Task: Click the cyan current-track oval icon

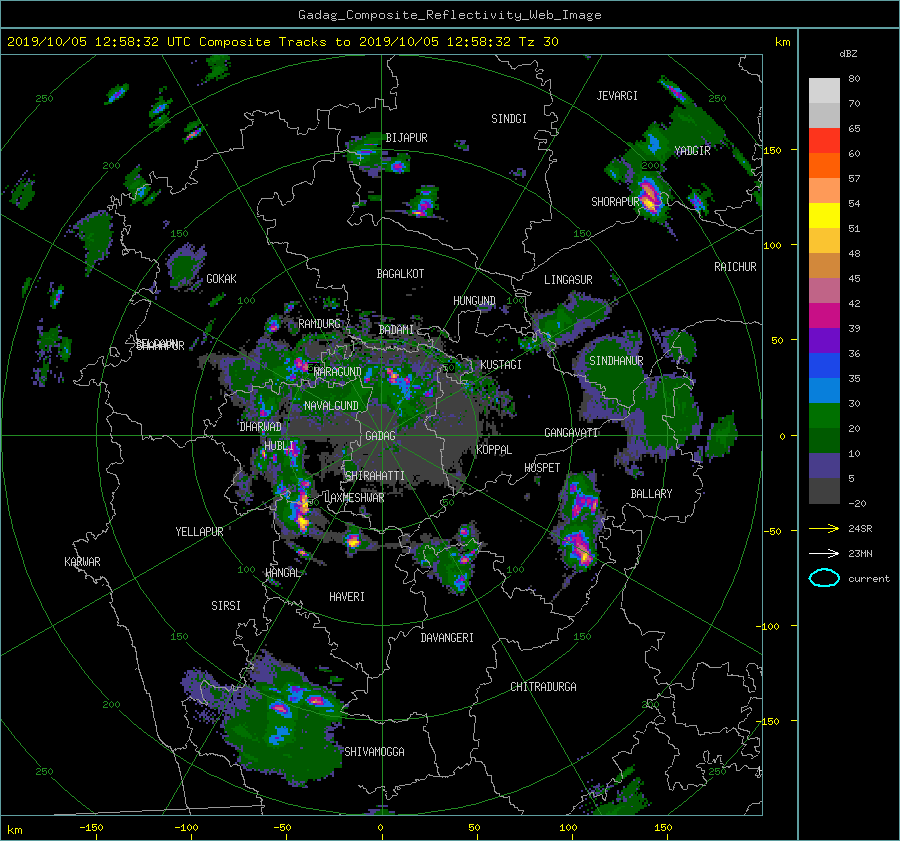Action: [824, 578]
